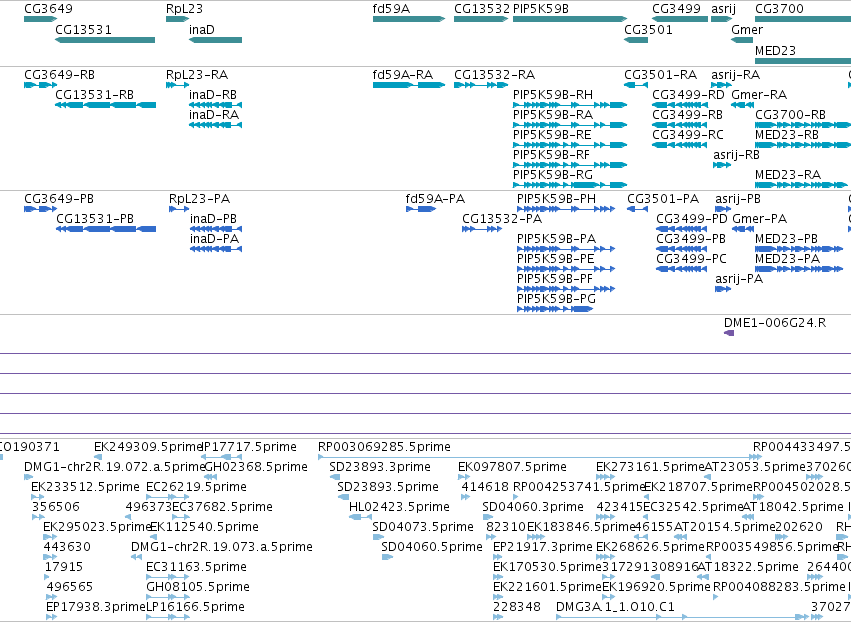
Task: Select protein PIP5K59B-PG label
Action: pyautogui.click(x=556, y=300)
